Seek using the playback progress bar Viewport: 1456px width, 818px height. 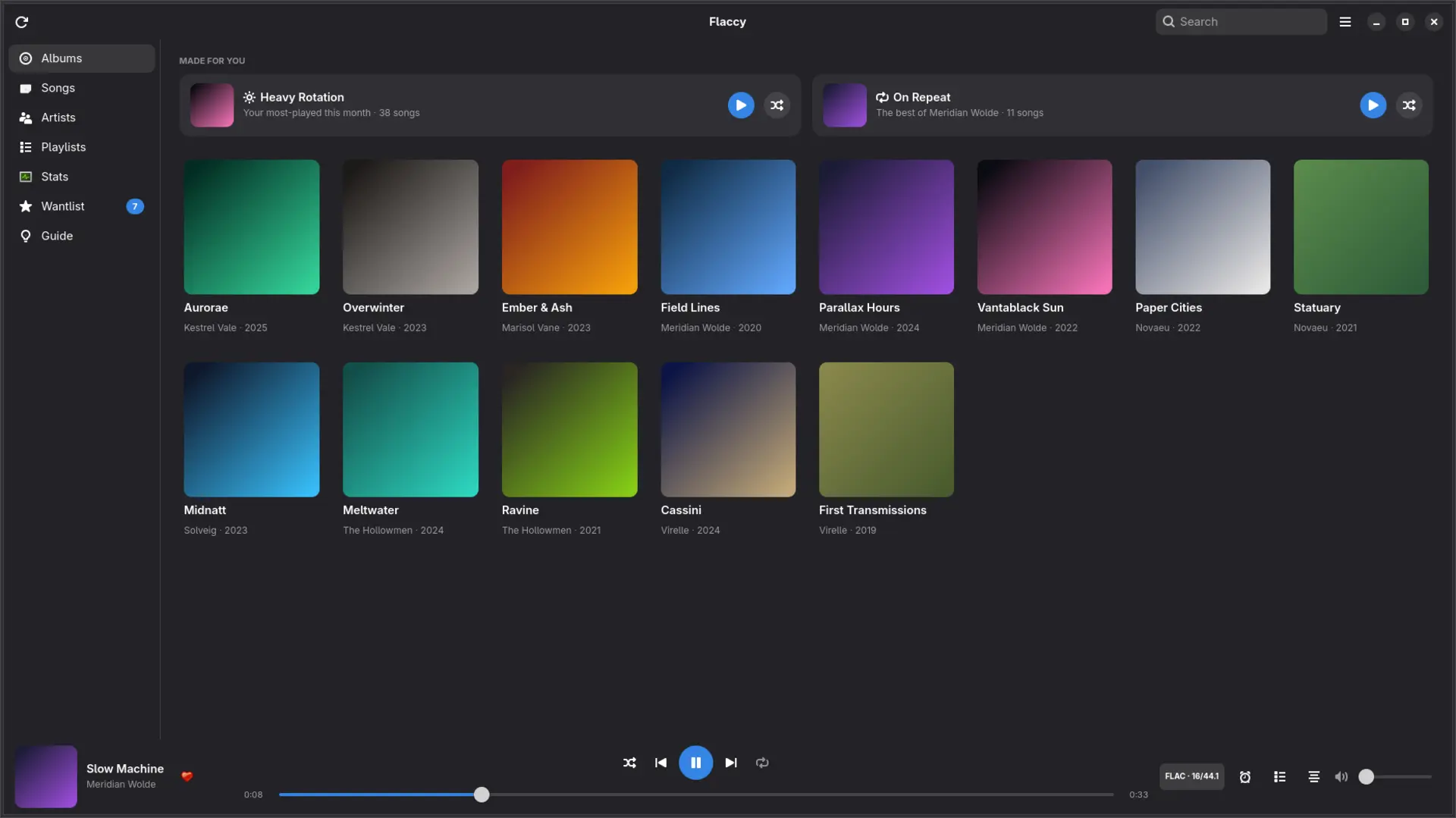(696, 794)
